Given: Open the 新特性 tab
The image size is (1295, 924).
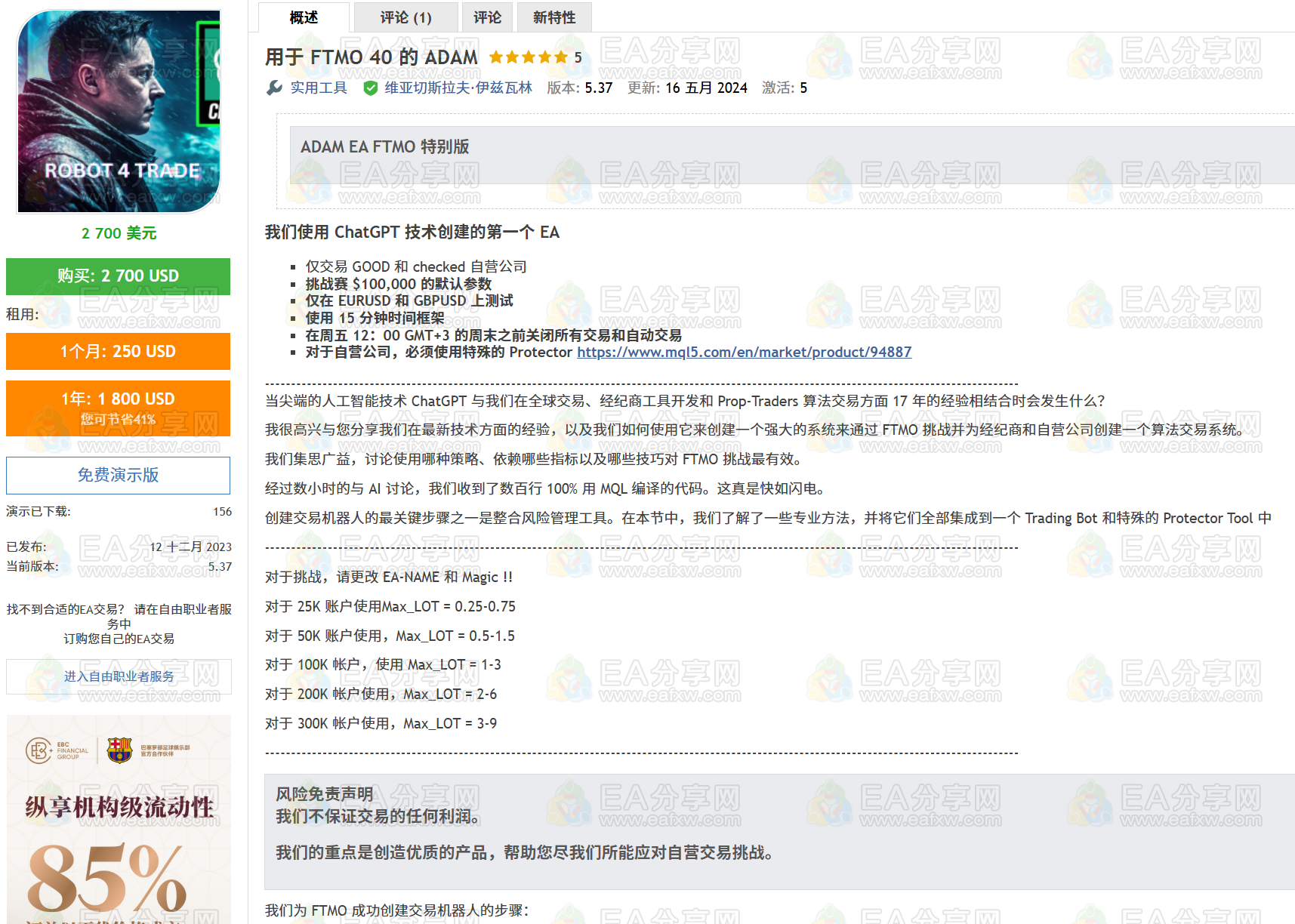Looking at the screenshot, I should click(554, 17).
